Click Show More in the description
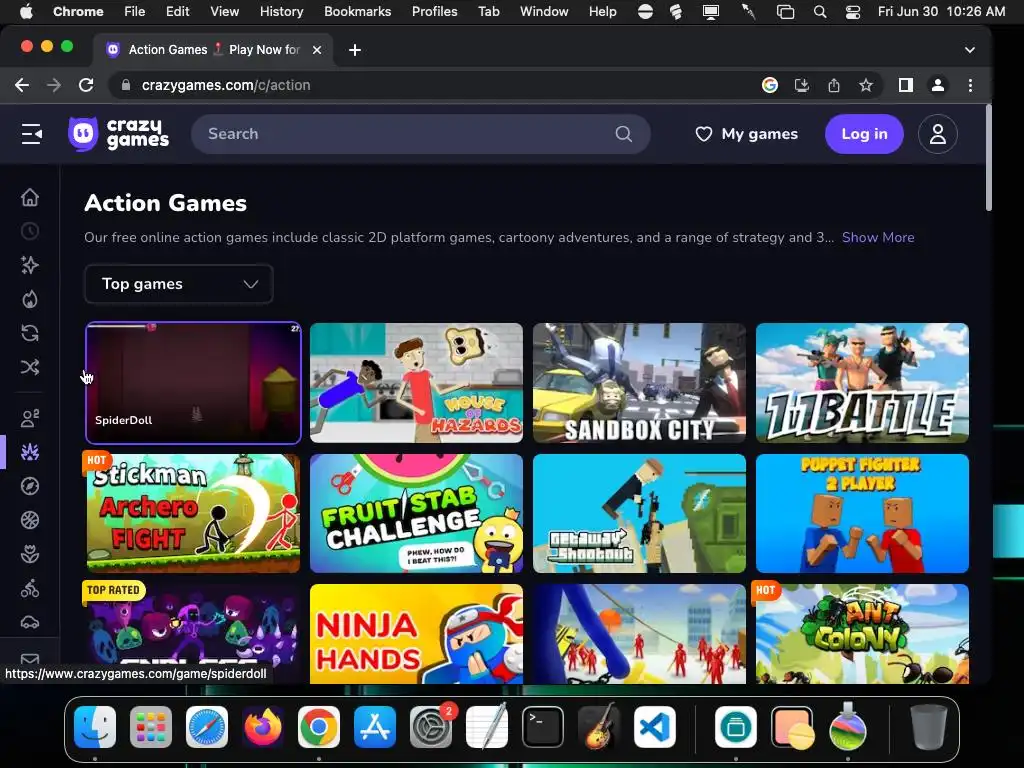This screenshot has height=768, width=1024. (878, 237)
